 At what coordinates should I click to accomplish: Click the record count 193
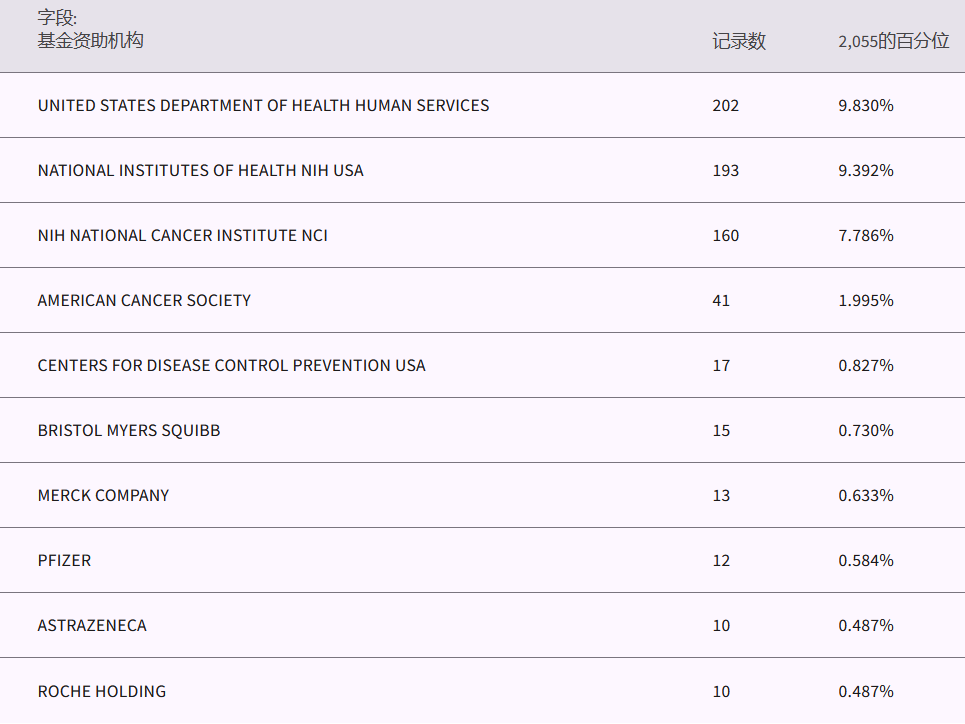725,170
